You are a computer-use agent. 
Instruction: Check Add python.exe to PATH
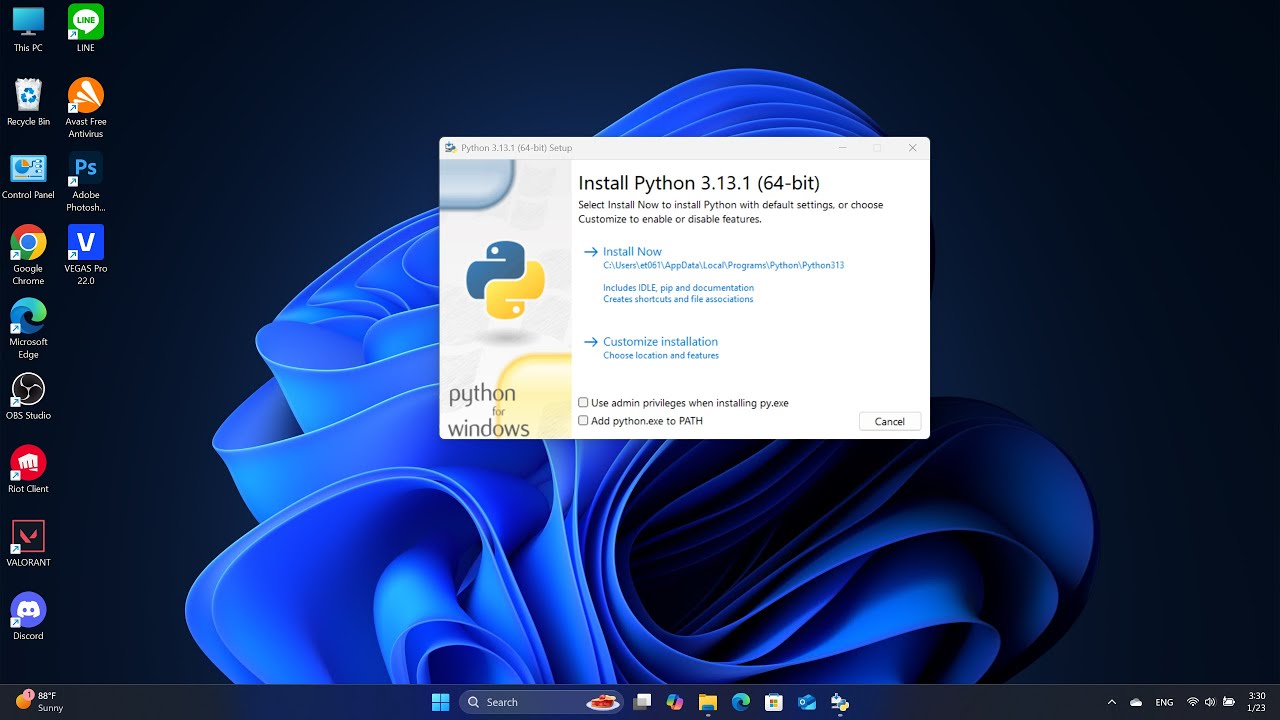(583, 421)
